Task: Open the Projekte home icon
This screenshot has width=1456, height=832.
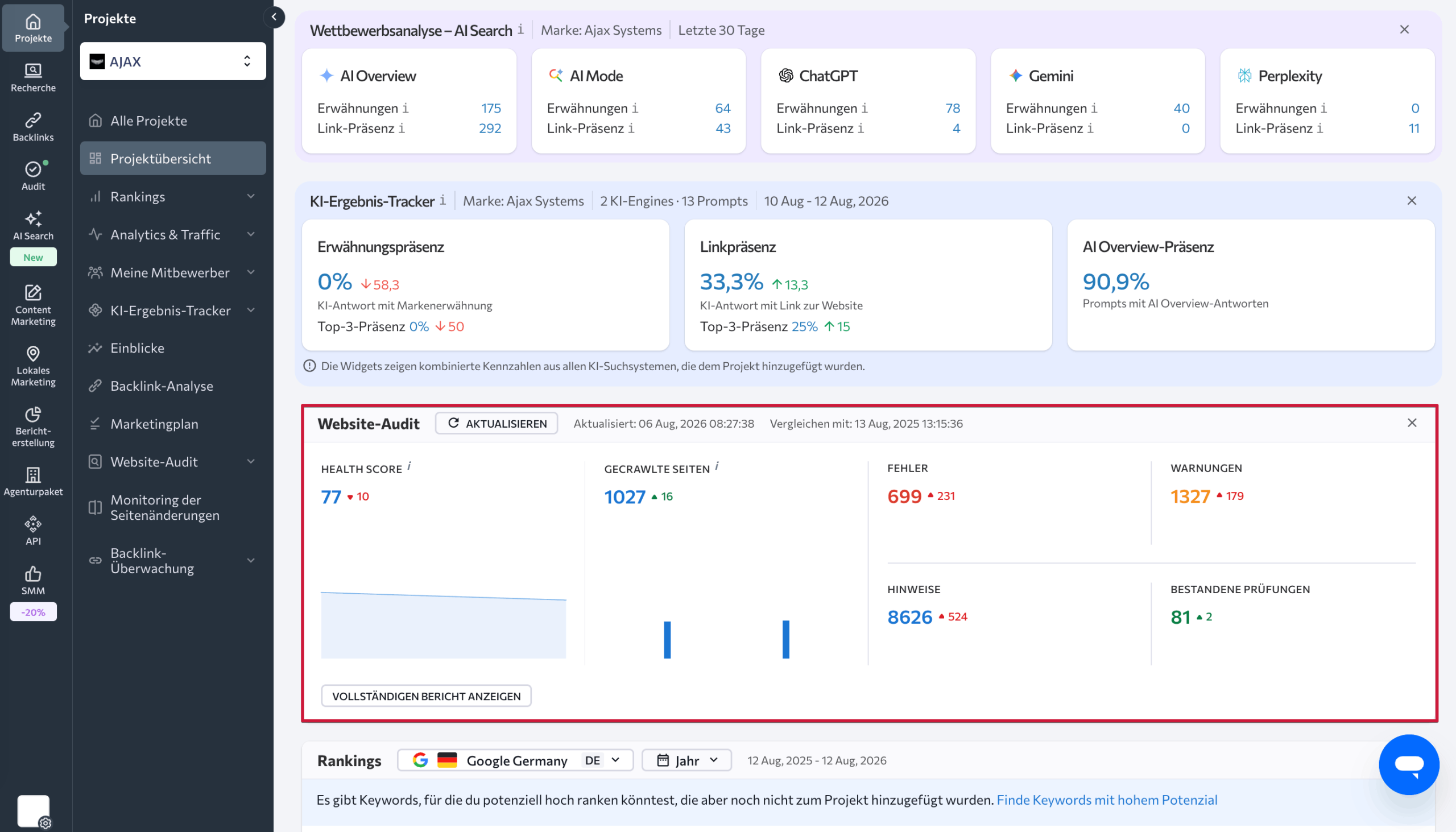Action: point(33,28)
